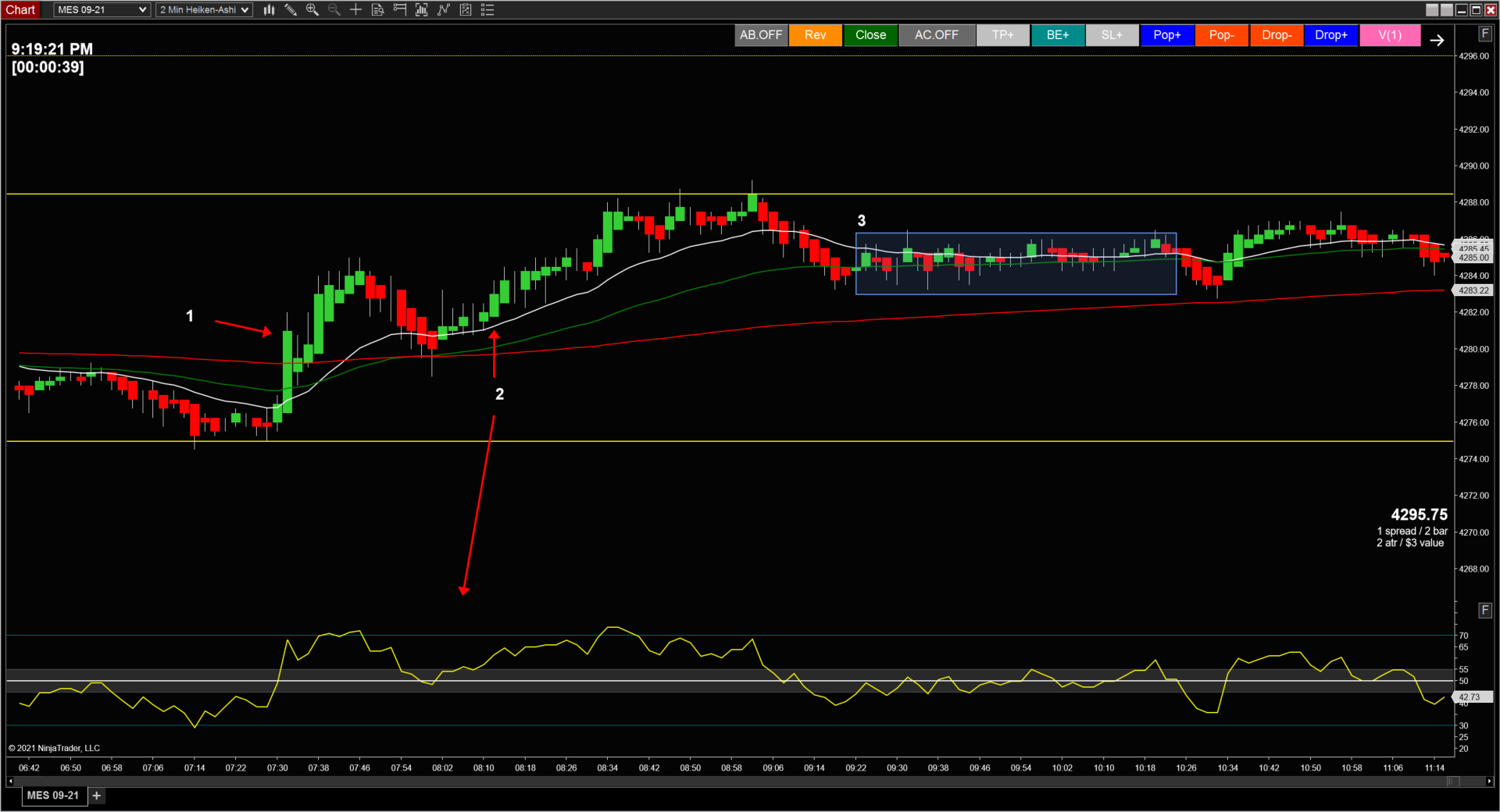1500x812 pixels.
Task: Click the 4285.00 price marker
Action: [1473, 258]
